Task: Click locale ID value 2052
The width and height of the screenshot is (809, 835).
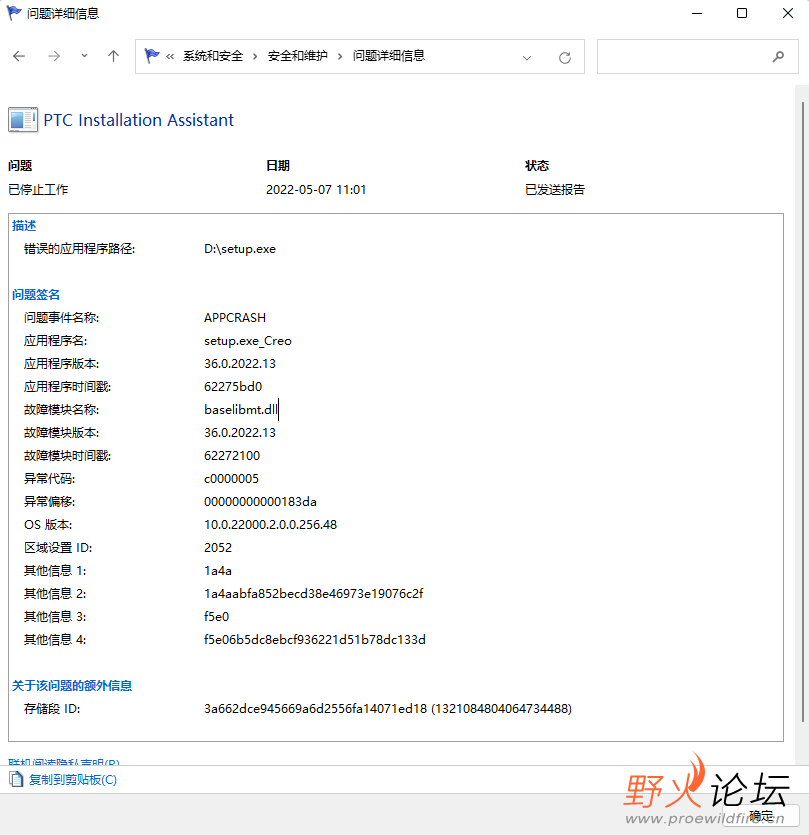Action: coord(218,547)
